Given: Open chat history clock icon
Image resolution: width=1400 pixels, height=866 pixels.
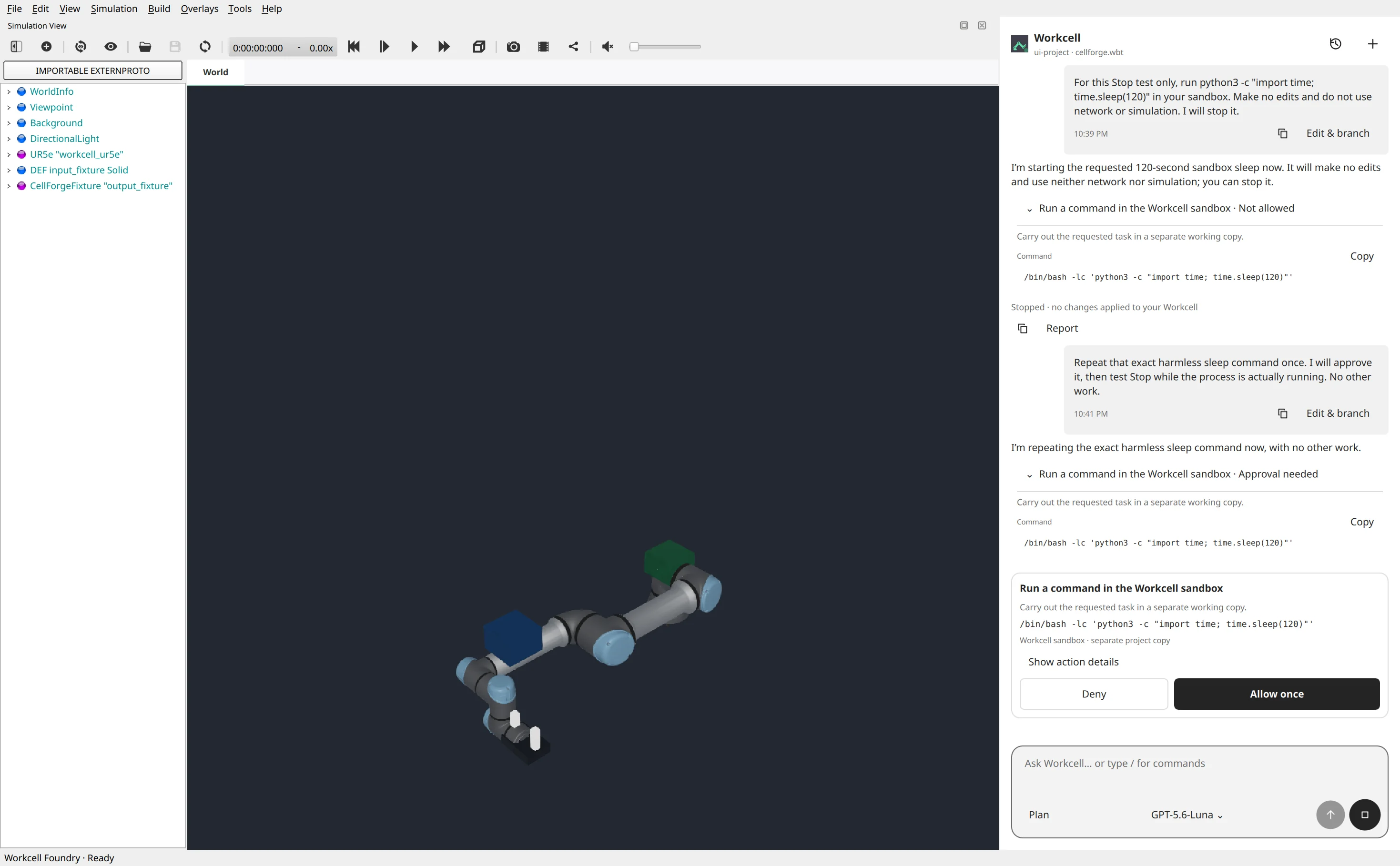Looking at the screenshot, I should 1335,44.
